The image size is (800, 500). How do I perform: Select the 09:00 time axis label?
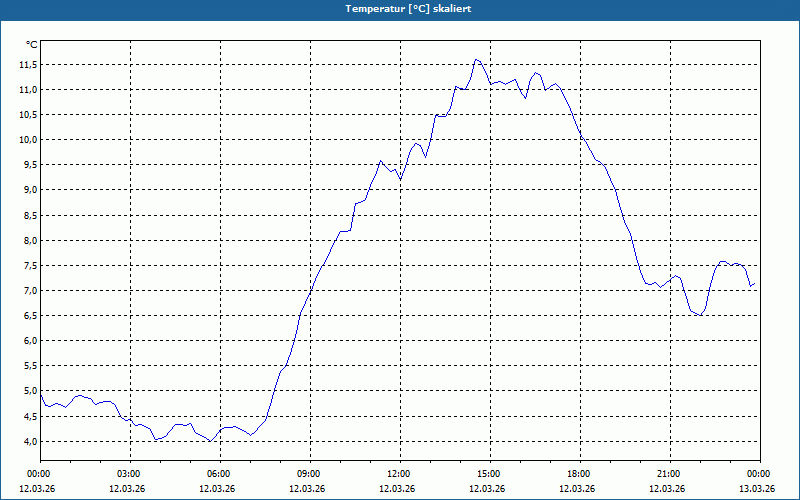pos(310,474)
